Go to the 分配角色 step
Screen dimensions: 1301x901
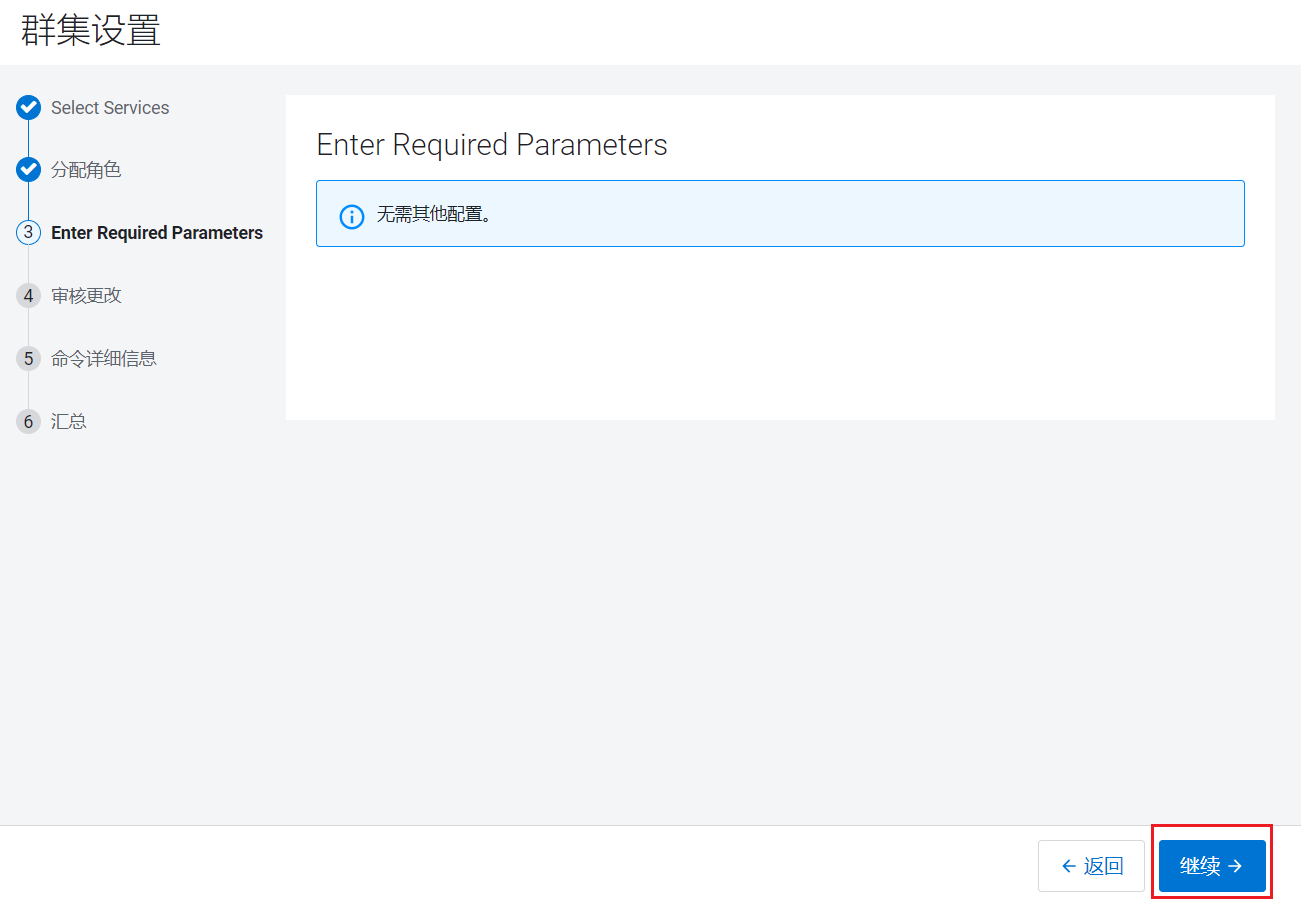(x=86, y=170)
